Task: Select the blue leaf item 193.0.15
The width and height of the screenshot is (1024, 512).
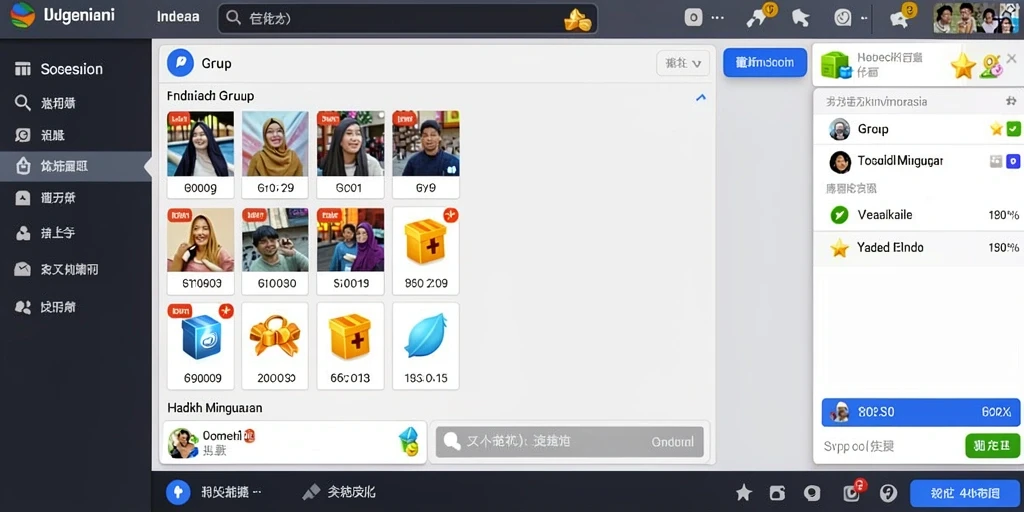Action: [426, 346]
